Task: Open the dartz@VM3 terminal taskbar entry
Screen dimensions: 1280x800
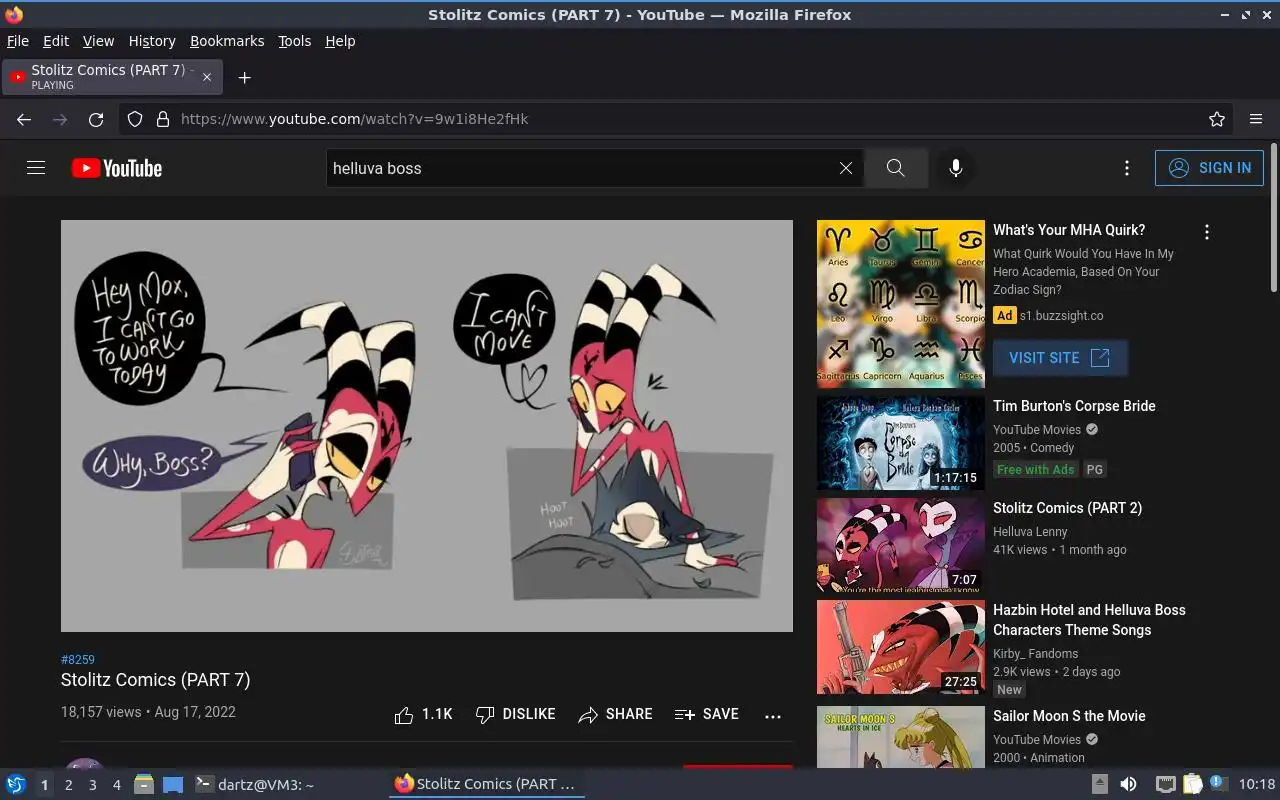Action: point(254,785)
